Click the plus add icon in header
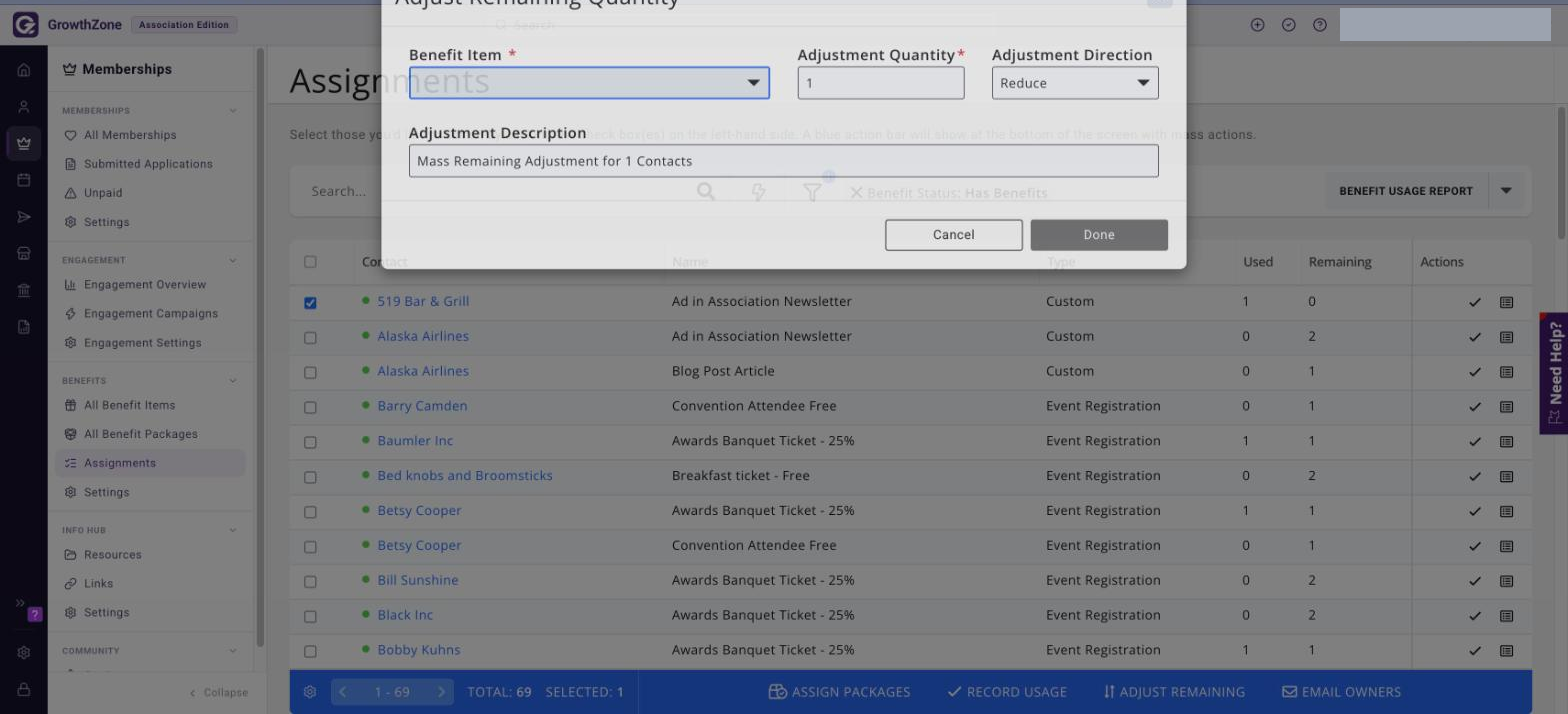Screen dimensions: 1568x714 pos(1258,25)
